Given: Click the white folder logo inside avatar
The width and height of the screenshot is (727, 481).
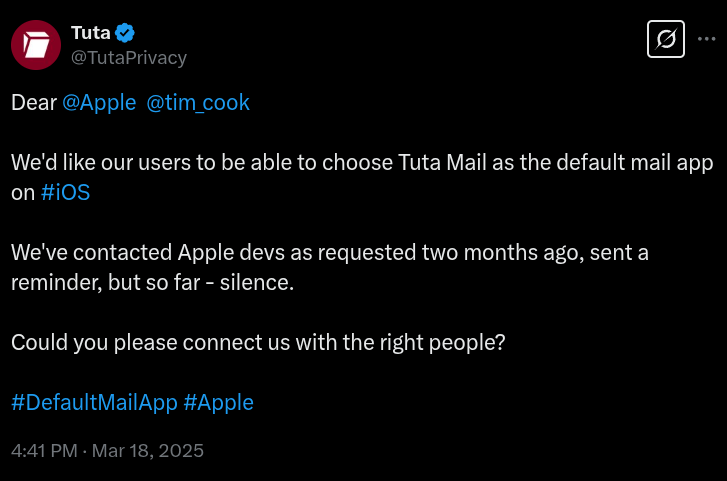Looking at the screenshot, I should click(36, 45).
